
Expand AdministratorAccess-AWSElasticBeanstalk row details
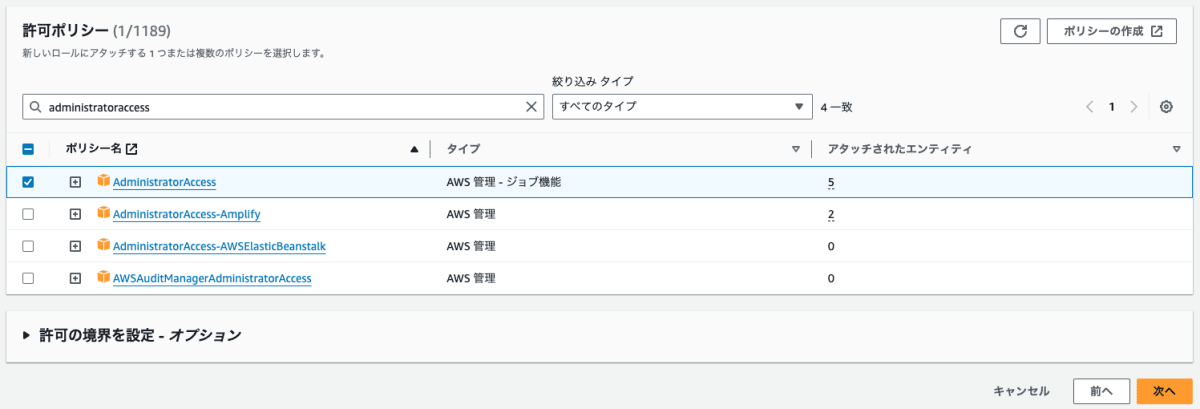click(x=75, y=246)
